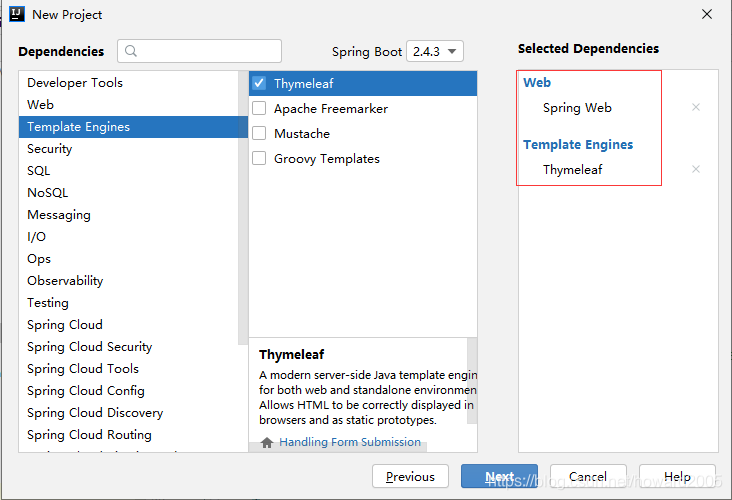Select the Spring Cloud category
The height and width of the screenshot is (500, 732).
[128, 324]
